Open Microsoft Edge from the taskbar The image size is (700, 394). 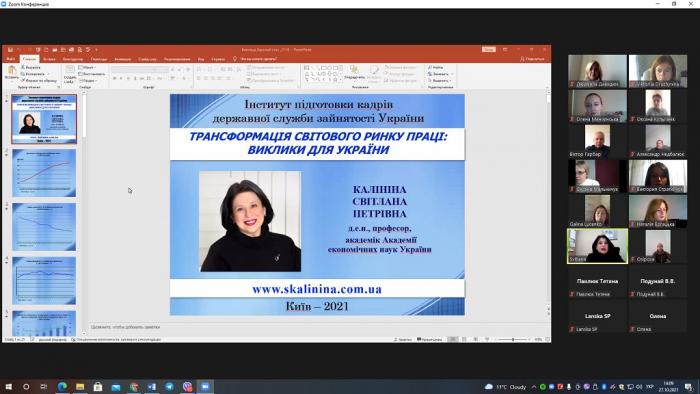(x=62, y=386)
